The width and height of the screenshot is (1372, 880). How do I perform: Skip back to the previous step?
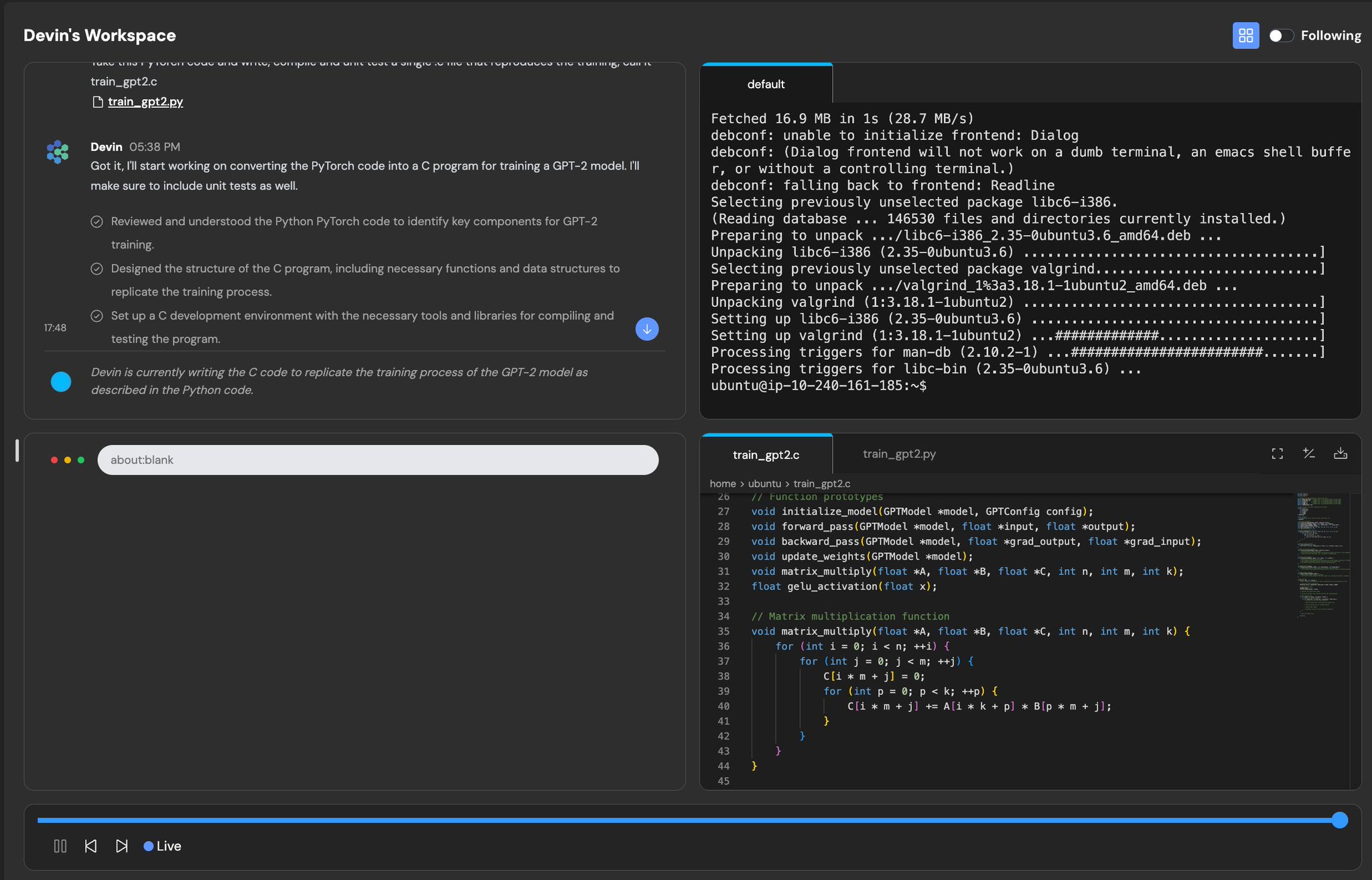coord(90,846)
